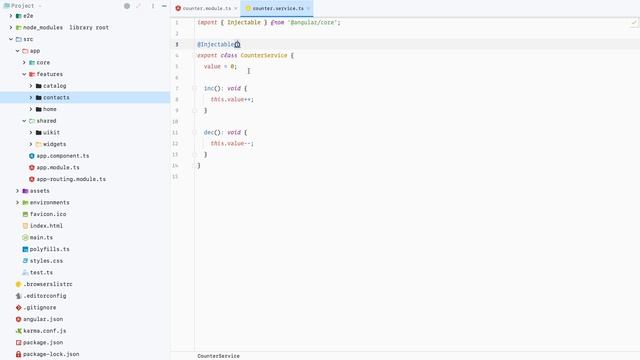640x360 pixels.
Task: Click the app.component.ts file icon
Action: pyautogui.click(x=32, y=156)
